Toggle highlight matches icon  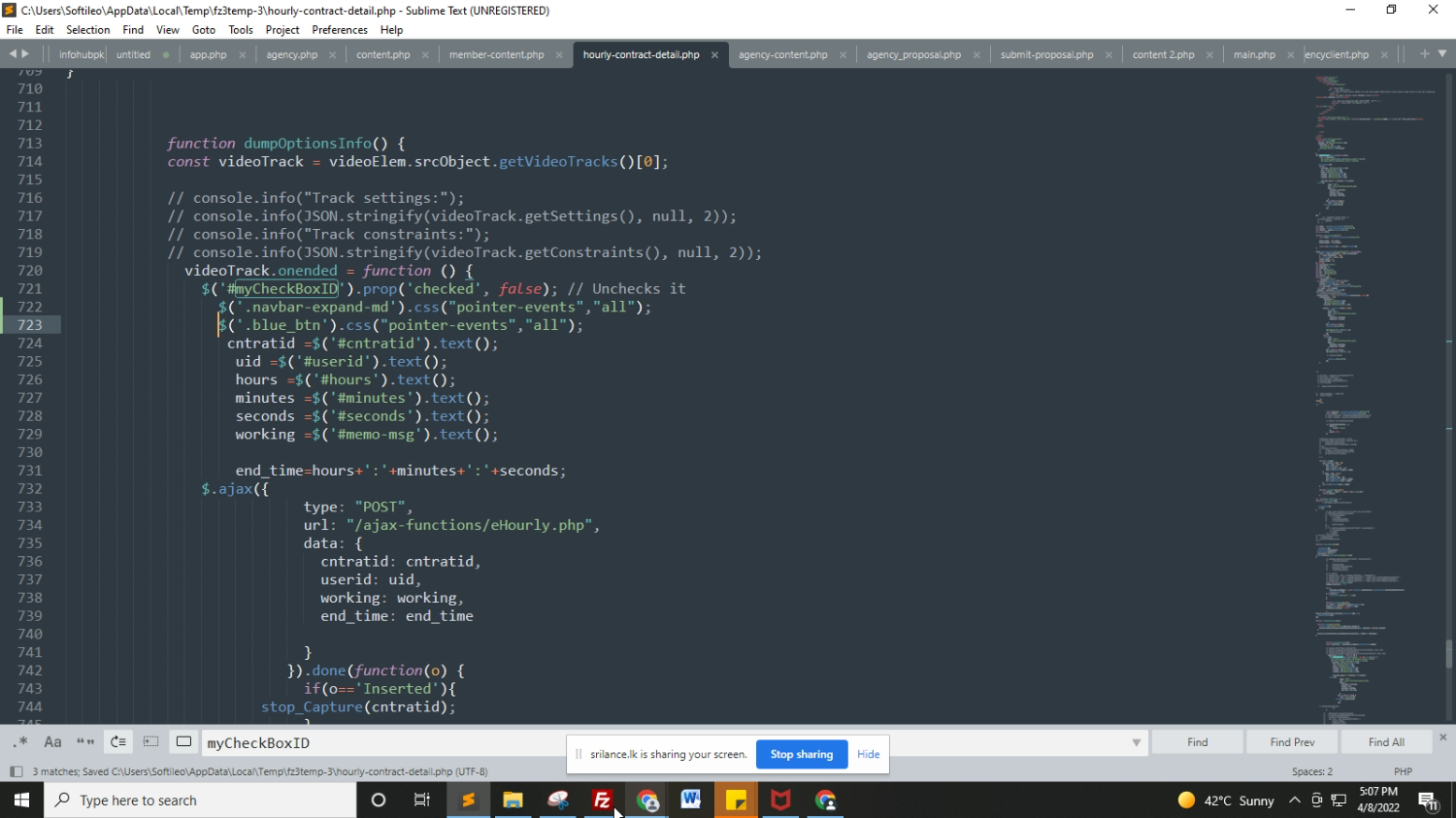183,742
